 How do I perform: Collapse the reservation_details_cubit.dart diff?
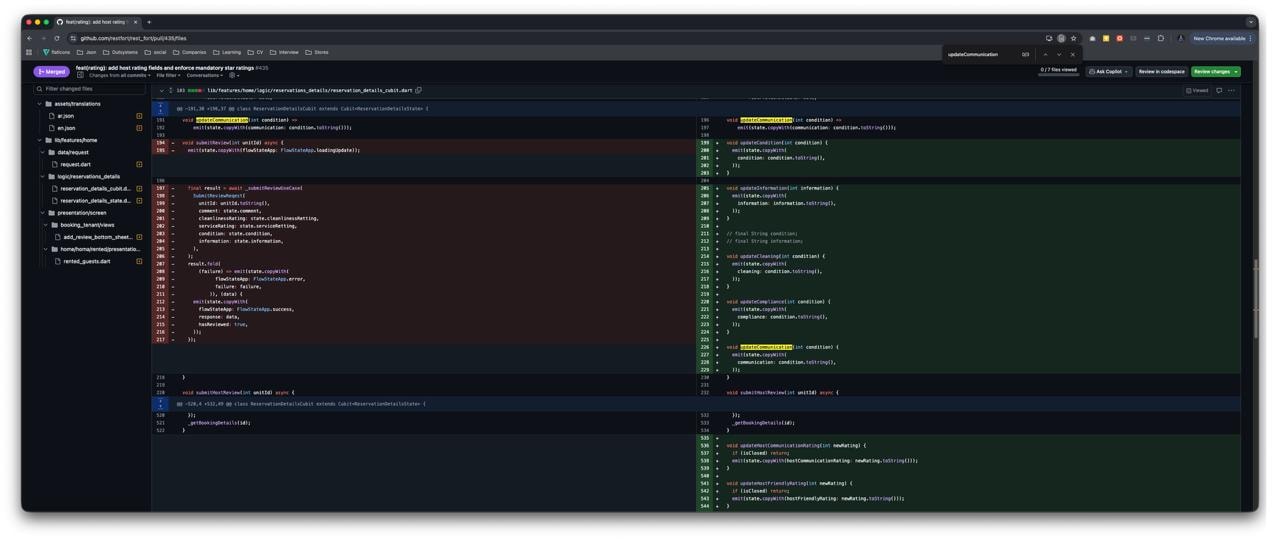pos(161,90)
